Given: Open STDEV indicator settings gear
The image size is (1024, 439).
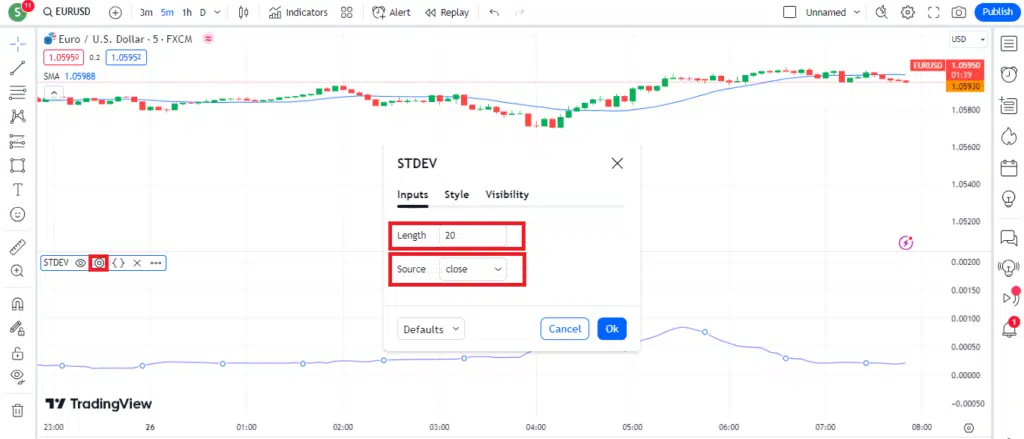Looking at the screenshot, I should [99, 263].
